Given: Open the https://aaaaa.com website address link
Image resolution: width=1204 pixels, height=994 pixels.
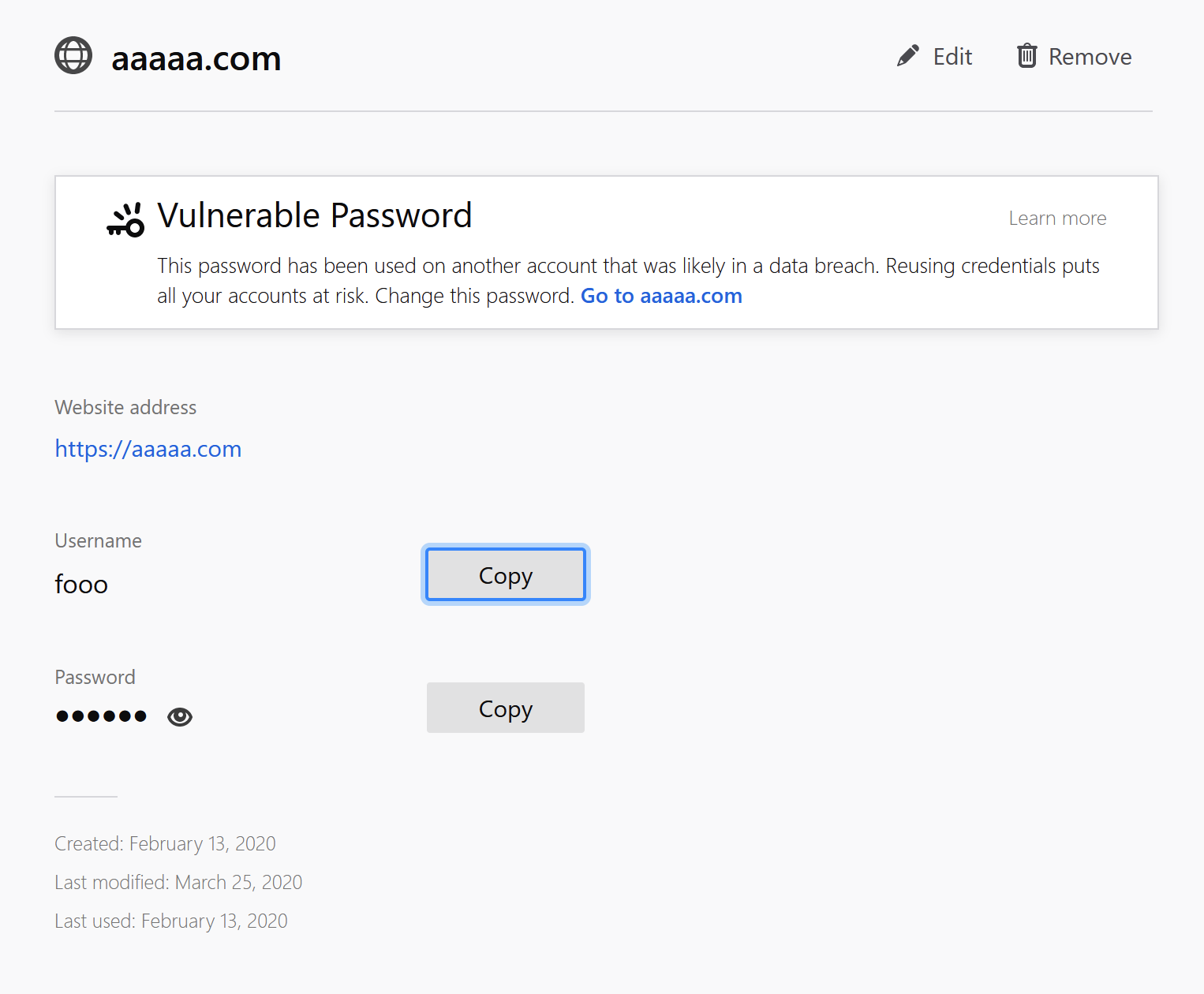Looking at the screenshot, I should (148, 449).
